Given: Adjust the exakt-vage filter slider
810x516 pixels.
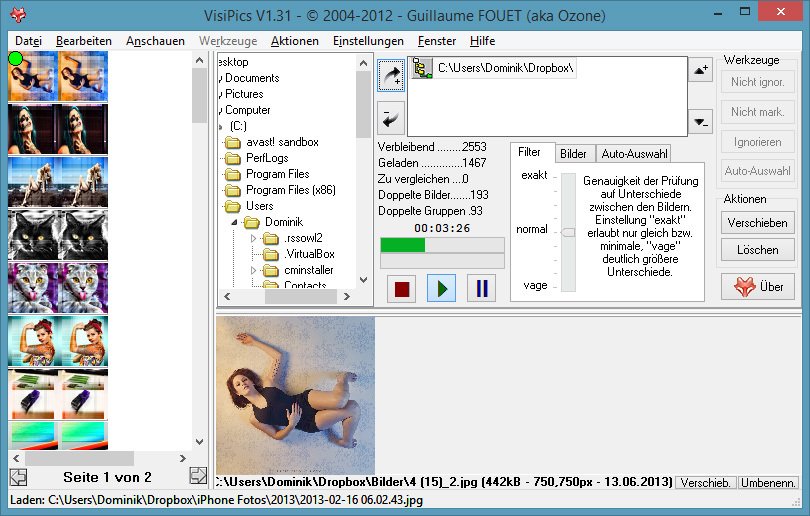Looking at the screenshot, I should [x=568, y=232].
